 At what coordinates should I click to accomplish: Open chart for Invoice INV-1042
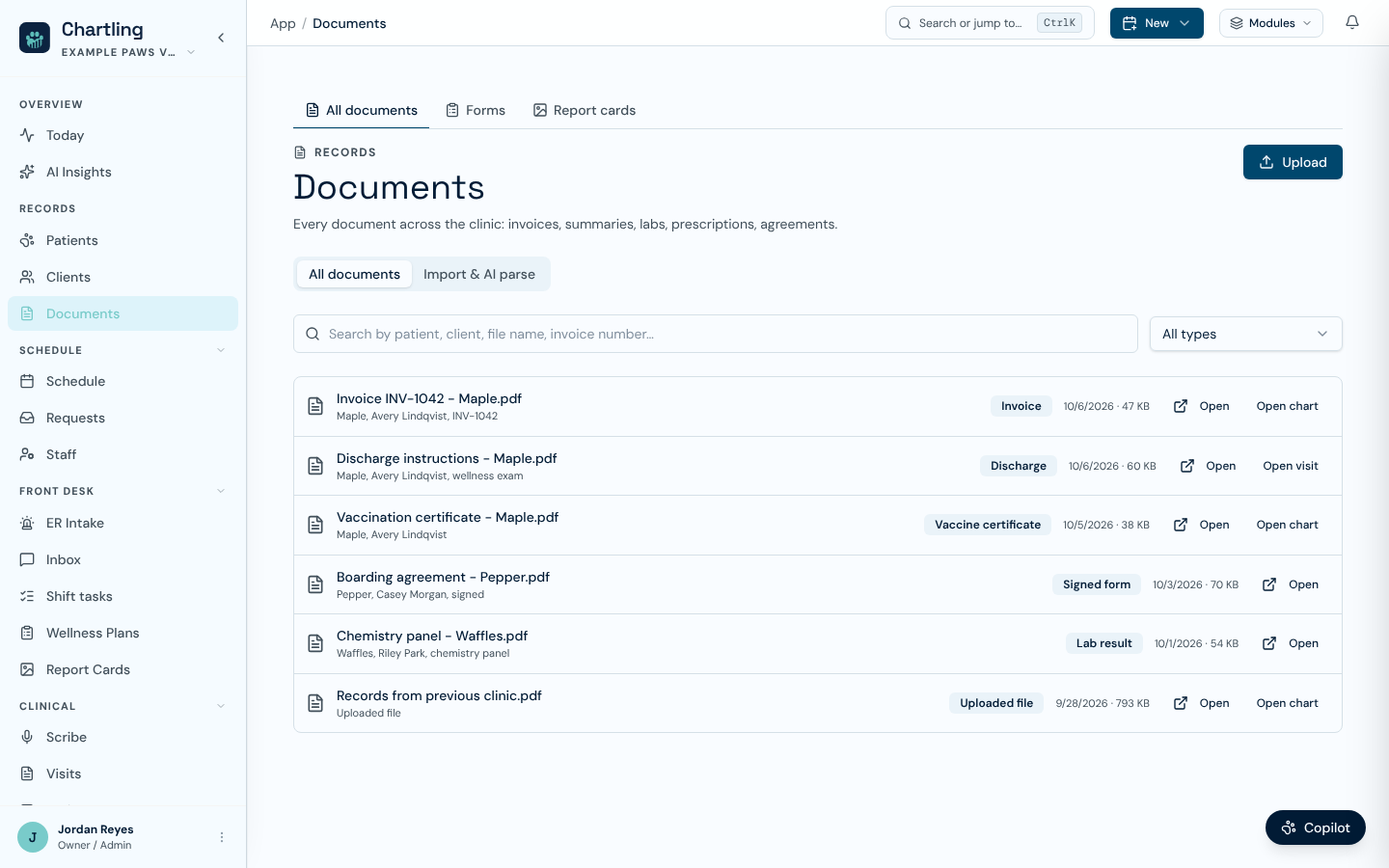pos(1287,406)
